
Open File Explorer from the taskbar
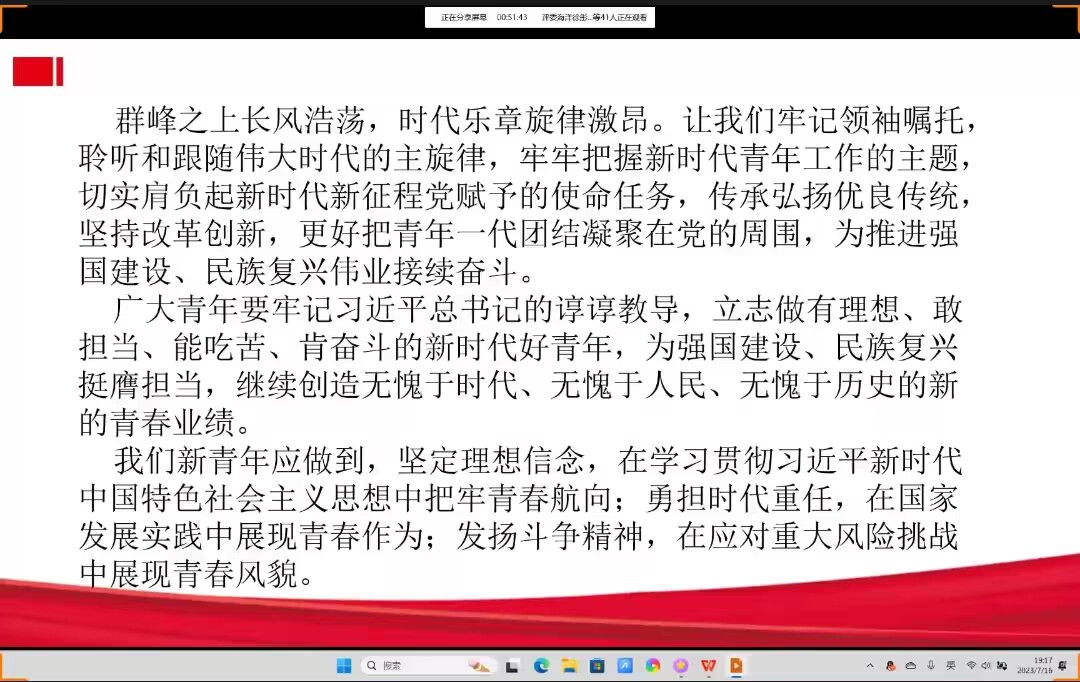click(x=569, y=665)
